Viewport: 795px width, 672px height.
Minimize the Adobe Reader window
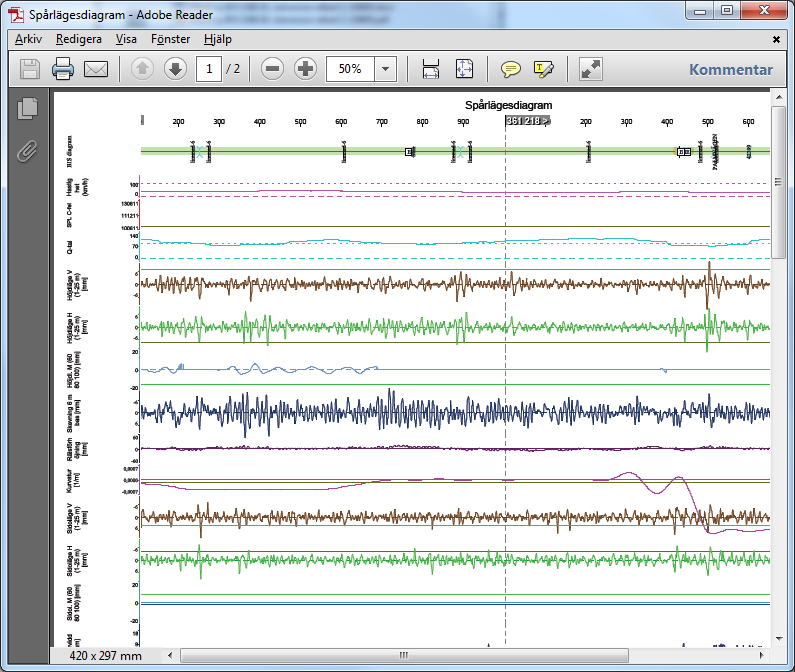(x=700, y=11)
